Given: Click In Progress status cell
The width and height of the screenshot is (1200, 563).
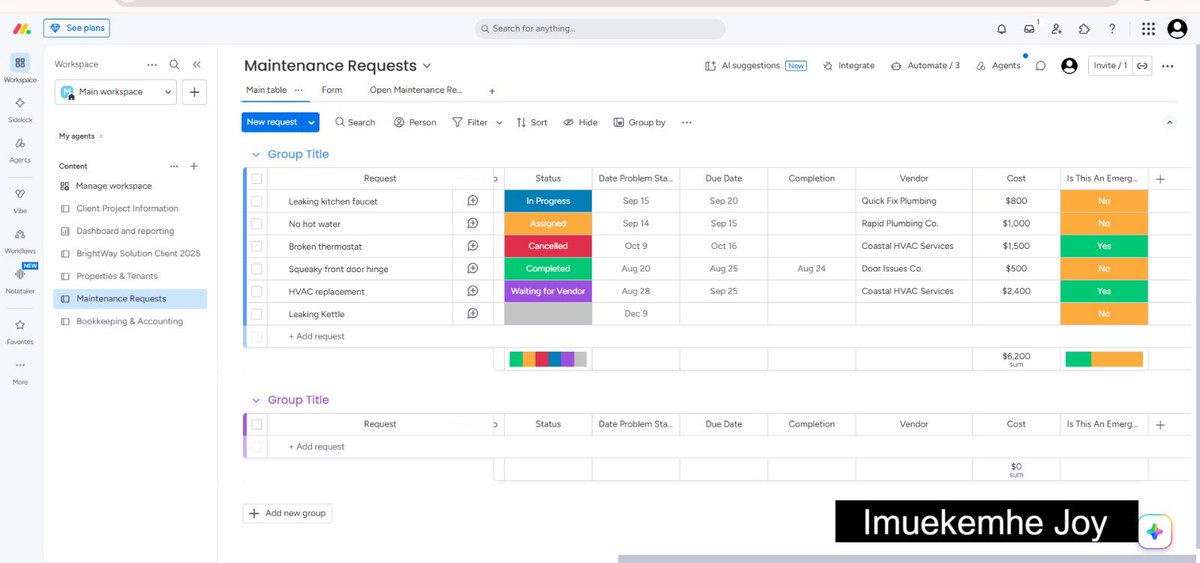Looking at the screenshot, I should (548, 201).
